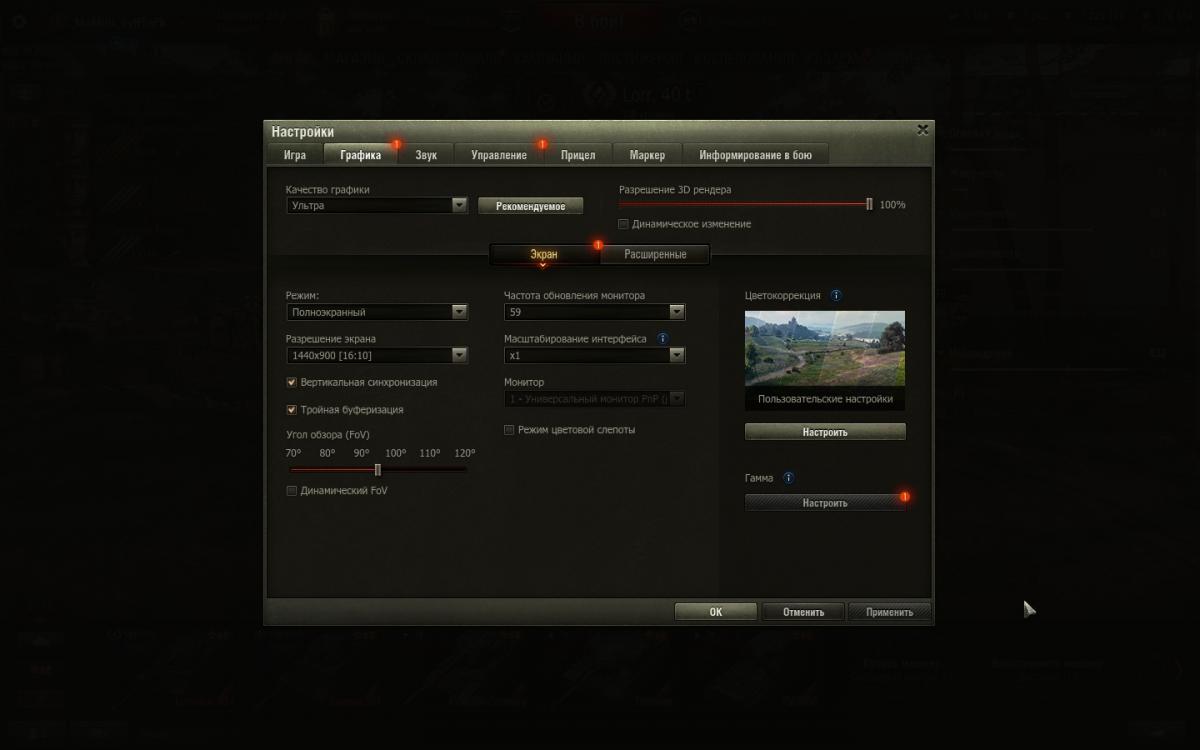Viewport: 1200px width, 750px height.
Task: Open Частота обновления монитора dropdown
Action: 594,312
